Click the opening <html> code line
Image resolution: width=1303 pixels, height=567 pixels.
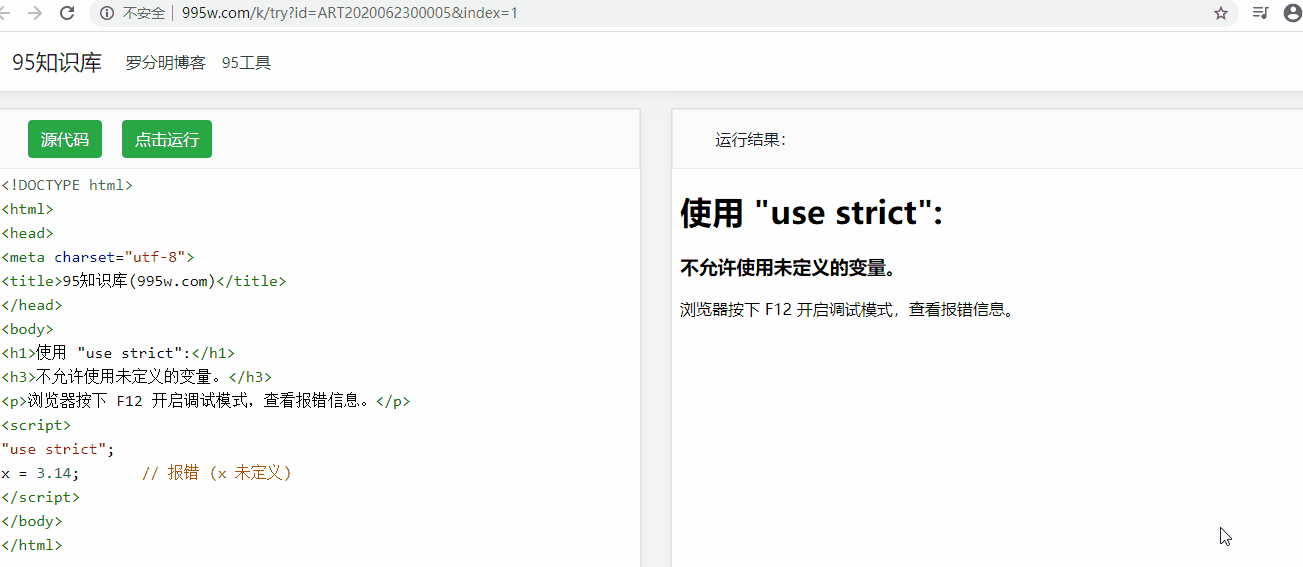27,209
